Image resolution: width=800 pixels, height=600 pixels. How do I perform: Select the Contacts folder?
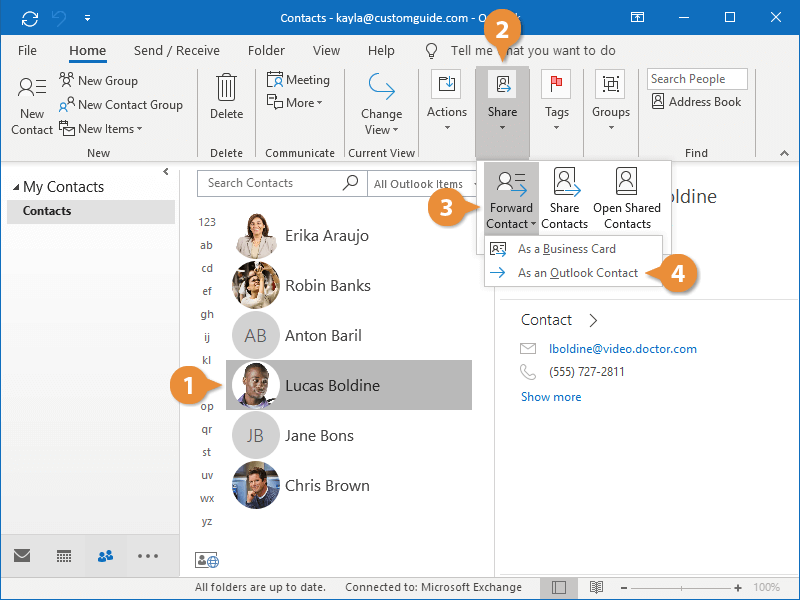tap(91, 211)
